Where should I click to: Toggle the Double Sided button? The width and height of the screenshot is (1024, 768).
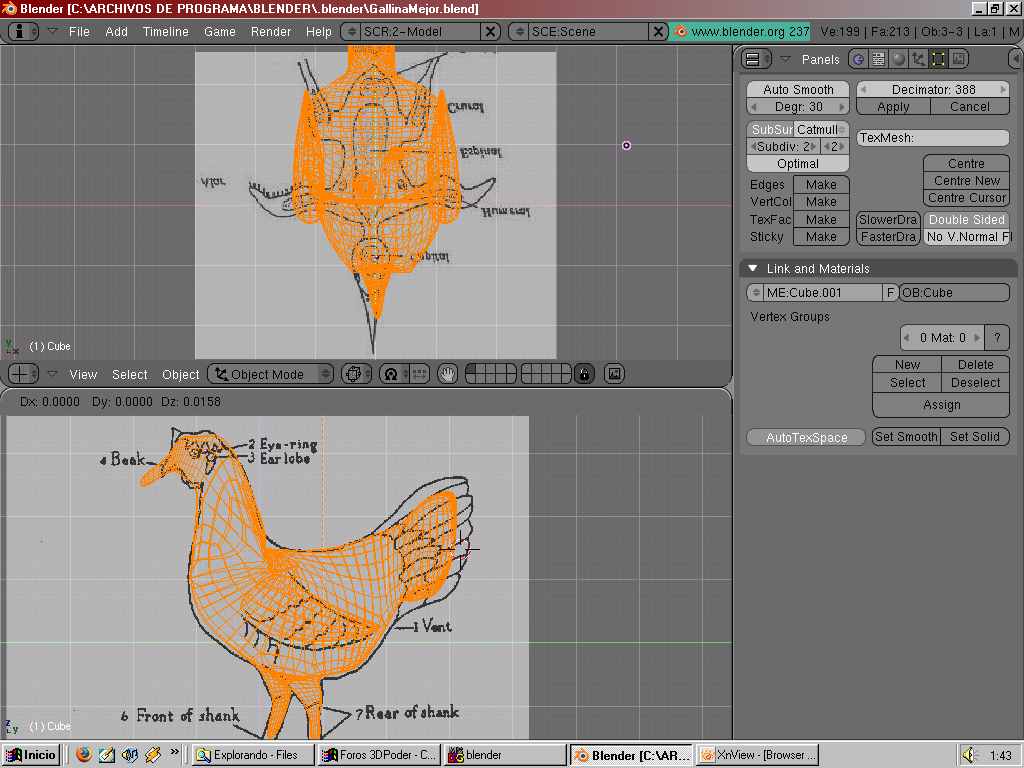coord(967,219)
